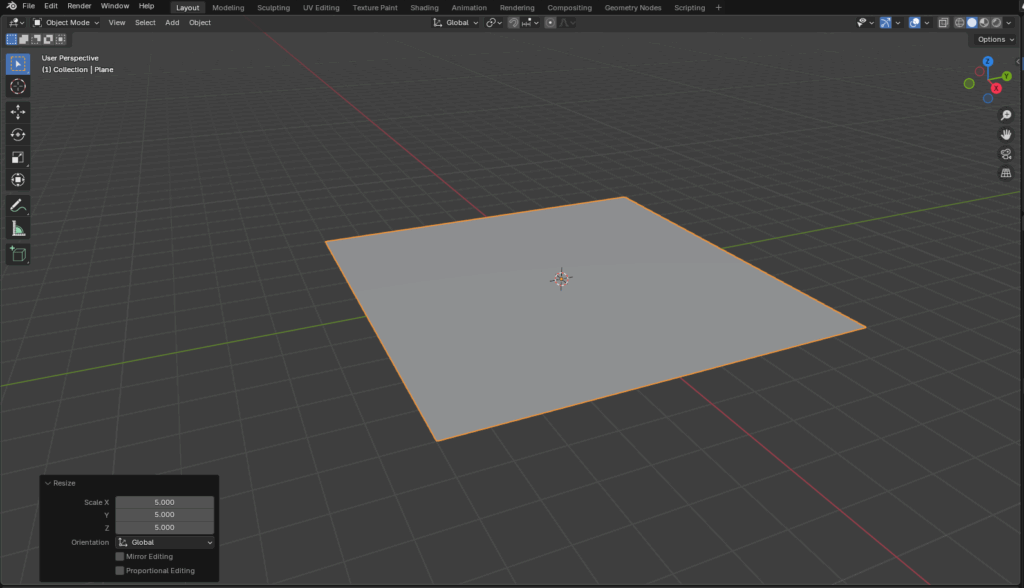Select the Annotate tool
Viewport: 1024px width, 588px height.
(18, 206)
